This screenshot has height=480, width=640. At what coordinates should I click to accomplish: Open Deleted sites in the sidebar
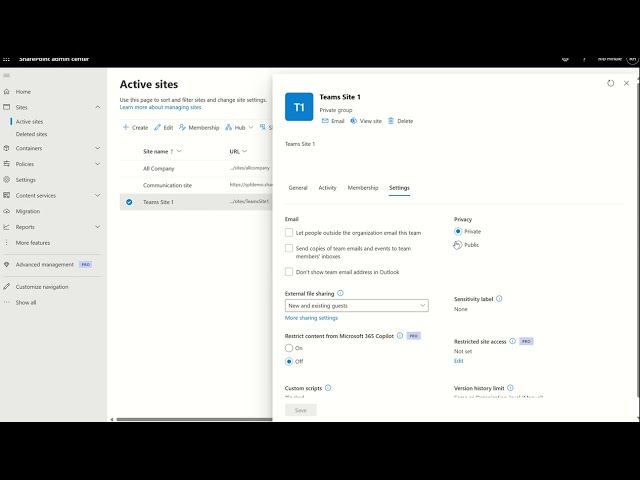(x=31, y=134)
